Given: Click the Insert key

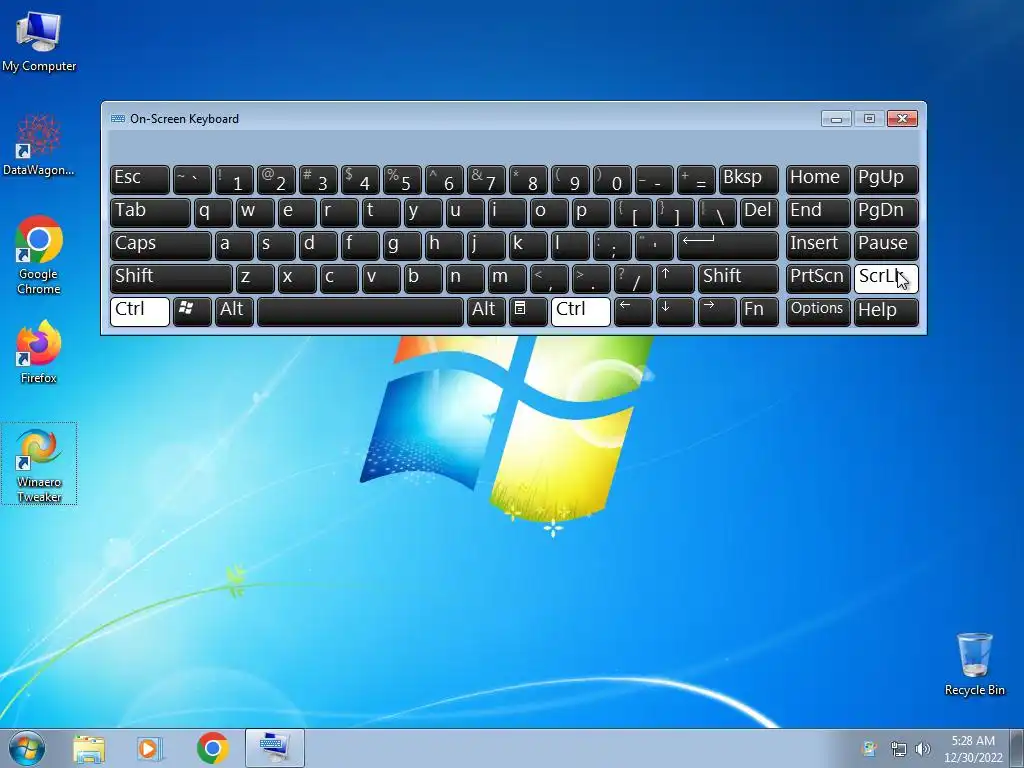Looking at the screenshot, I should (x=818, y=245).
